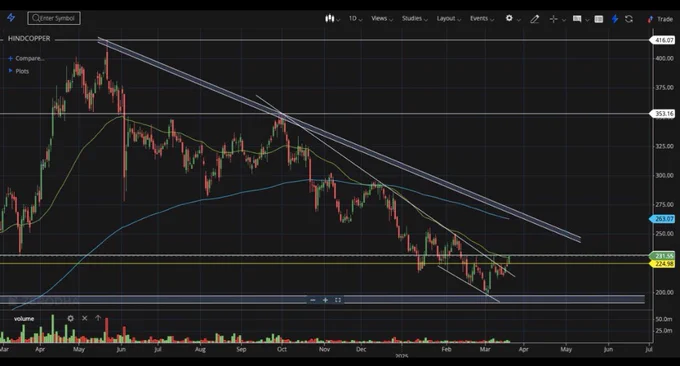Click the green 231.55 current price label
The width and height of the screenshot is (680, 366).
[x=663, y=256]
